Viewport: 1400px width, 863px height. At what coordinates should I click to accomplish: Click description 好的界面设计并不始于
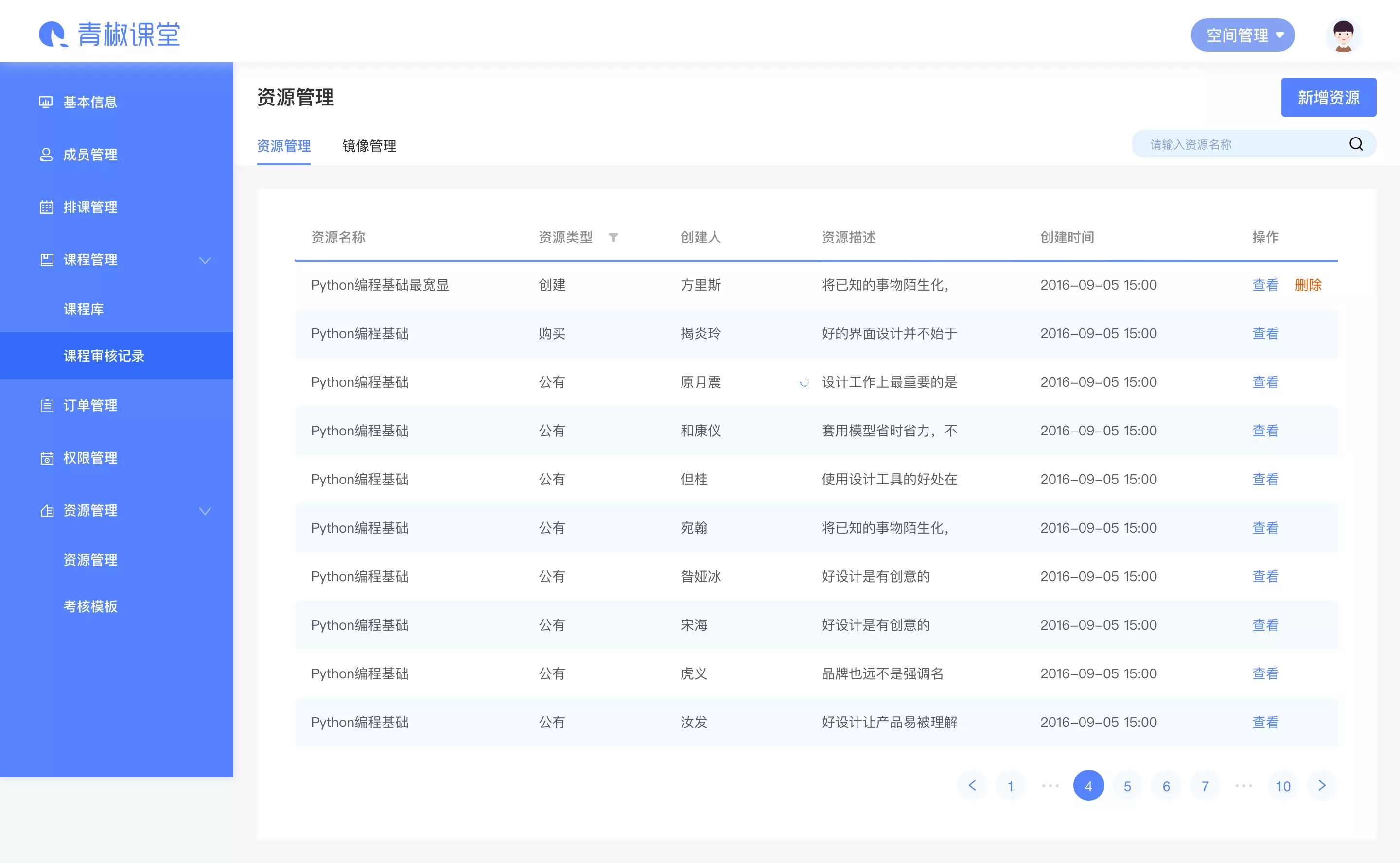(889, 333)
